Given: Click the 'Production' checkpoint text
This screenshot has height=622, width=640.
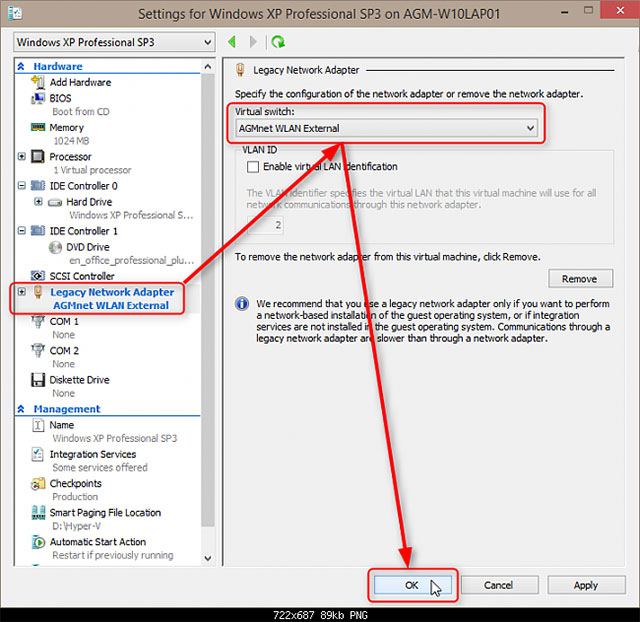Looking at the screenshot, I should click(75, 497).
